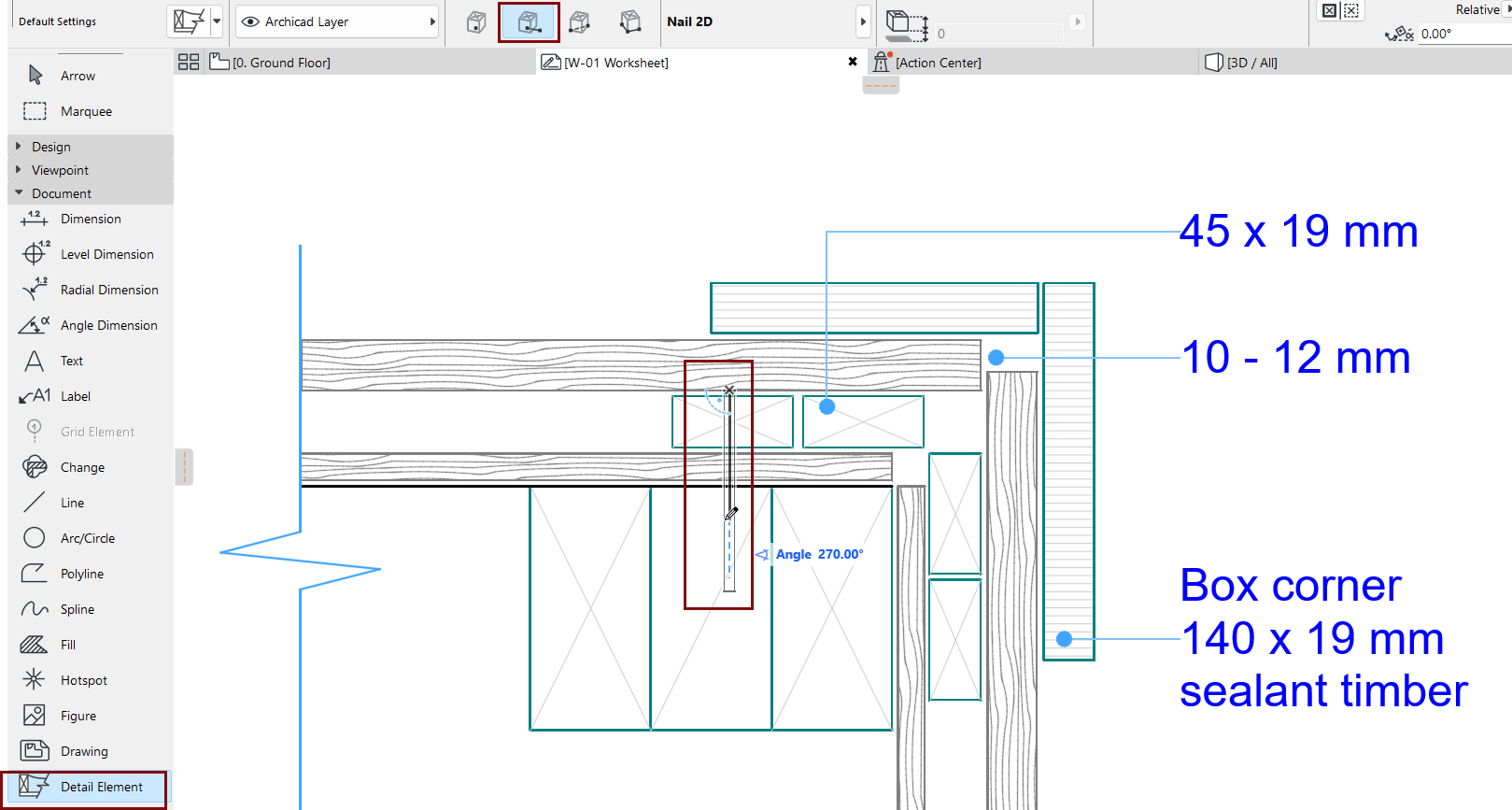Choose the first geometry method icon
This screenshot has width=1512, height=810.
pos(476,21)
